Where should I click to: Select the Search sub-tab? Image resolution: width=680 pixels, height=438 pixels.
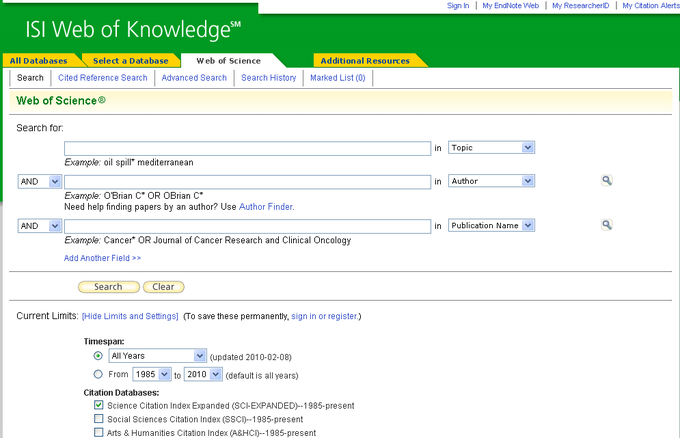point(30,78)
